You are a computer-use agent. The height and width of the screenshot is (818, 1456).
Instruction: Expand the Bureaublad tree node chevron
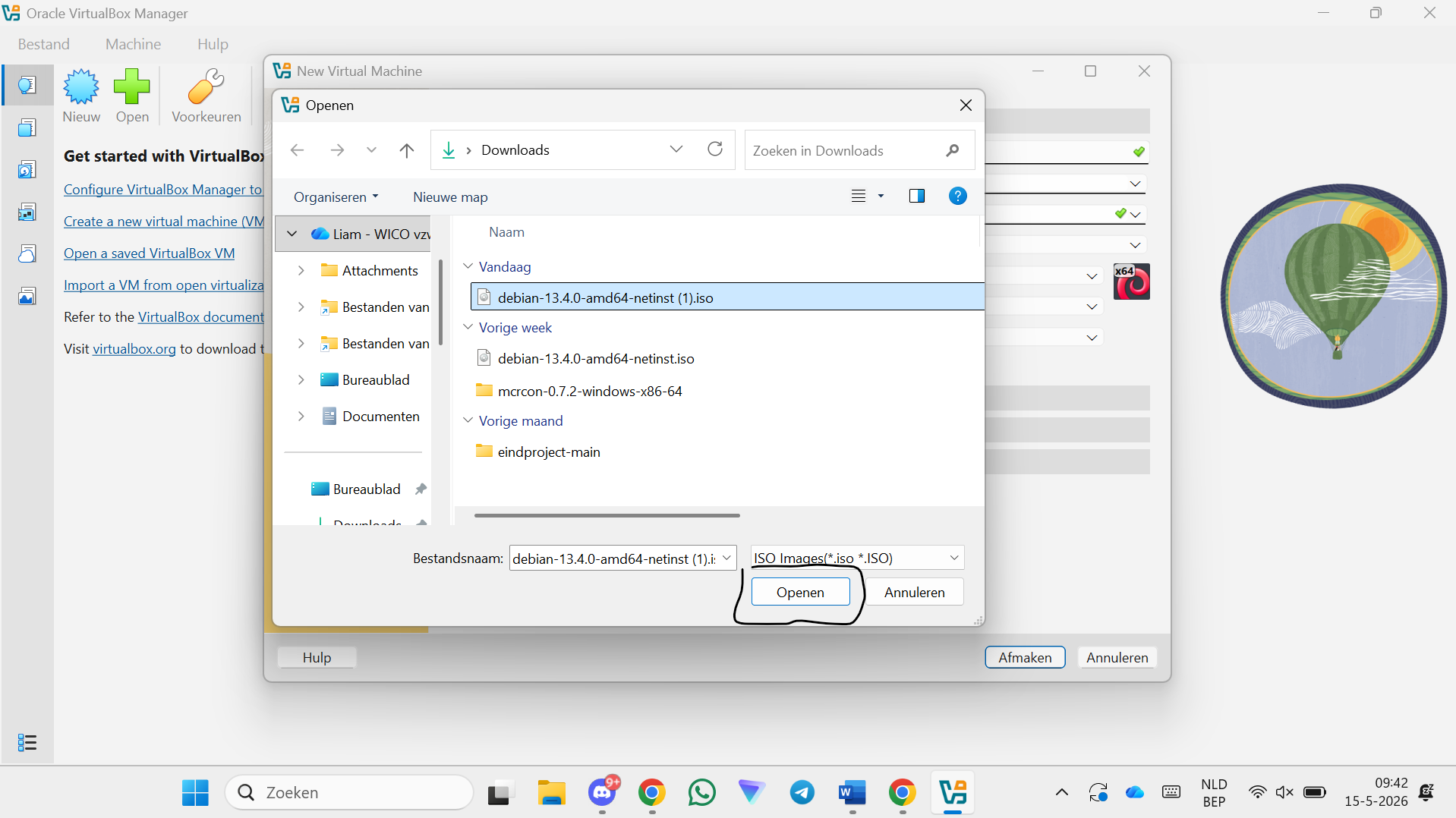point(301,379)
